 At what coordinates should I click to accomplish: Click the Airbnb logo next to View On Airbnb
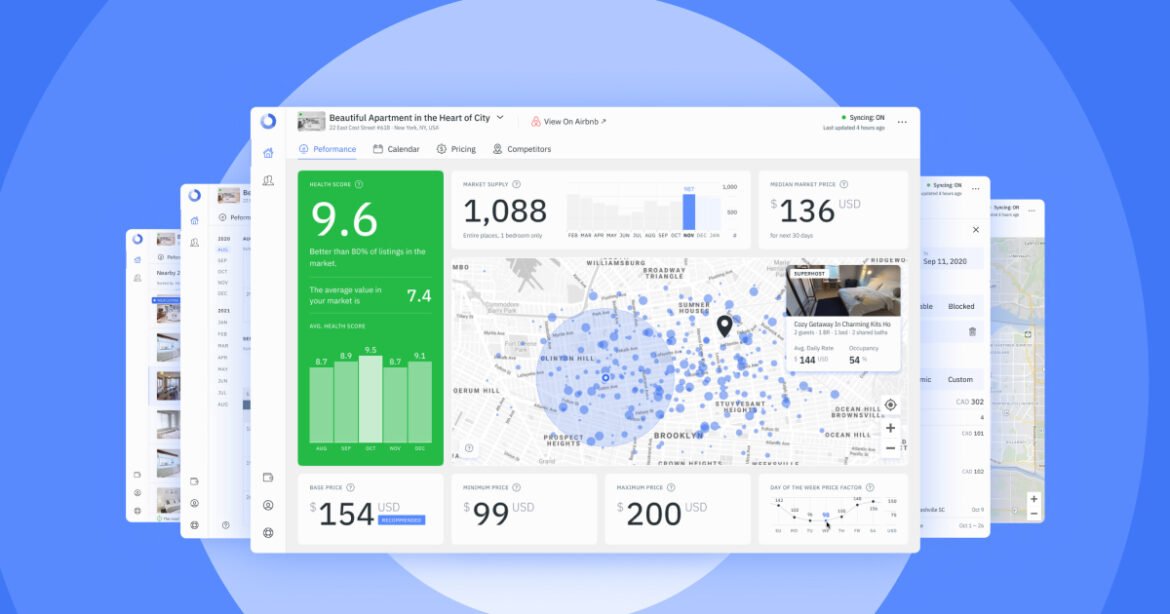[x=535, y=121]
